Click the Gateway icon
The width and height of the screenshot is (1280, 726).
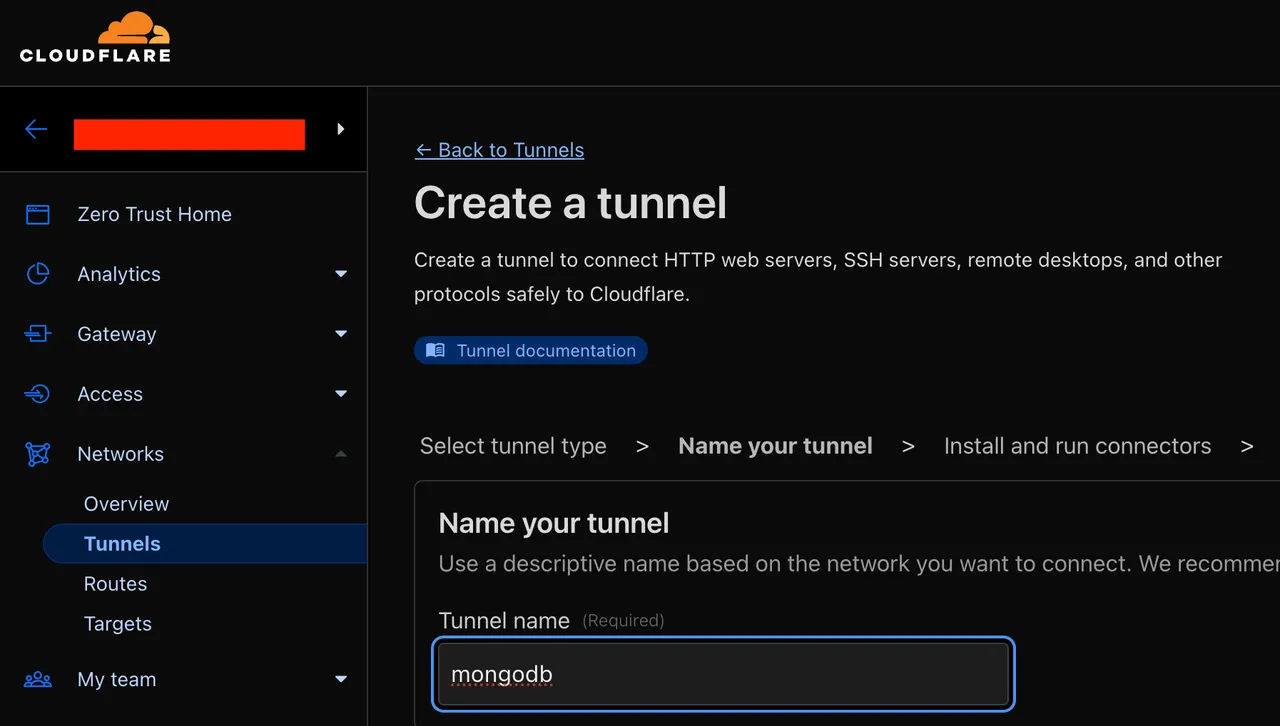[38, 334]
